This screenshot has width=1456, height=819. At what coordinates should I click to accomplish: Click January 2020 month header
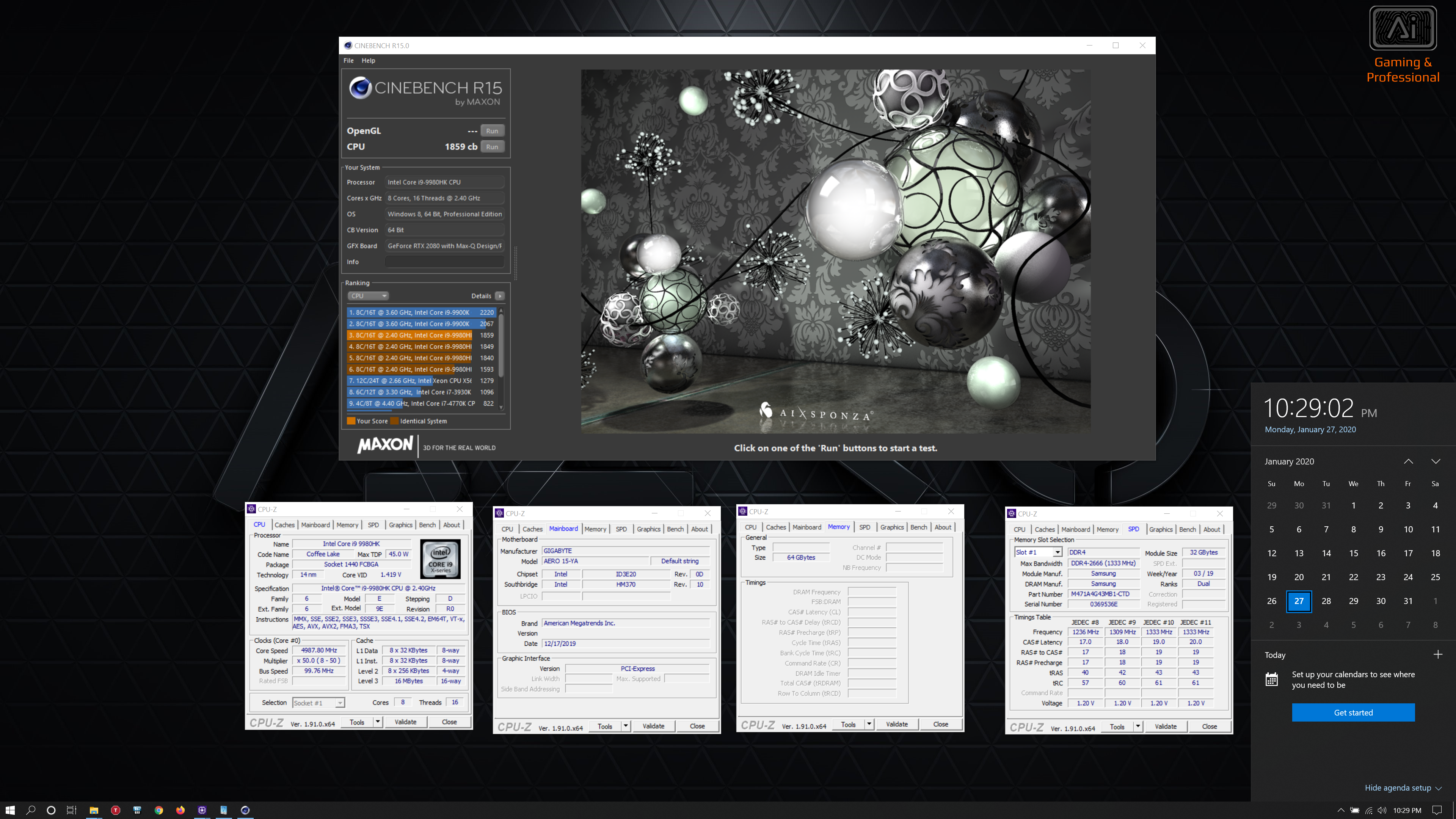tap(1289, 461)
